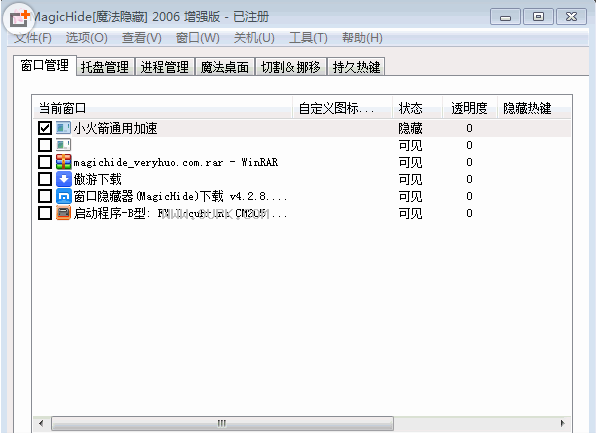Enable the checkbox for 启动程序-B型 row

coord(45,213)
